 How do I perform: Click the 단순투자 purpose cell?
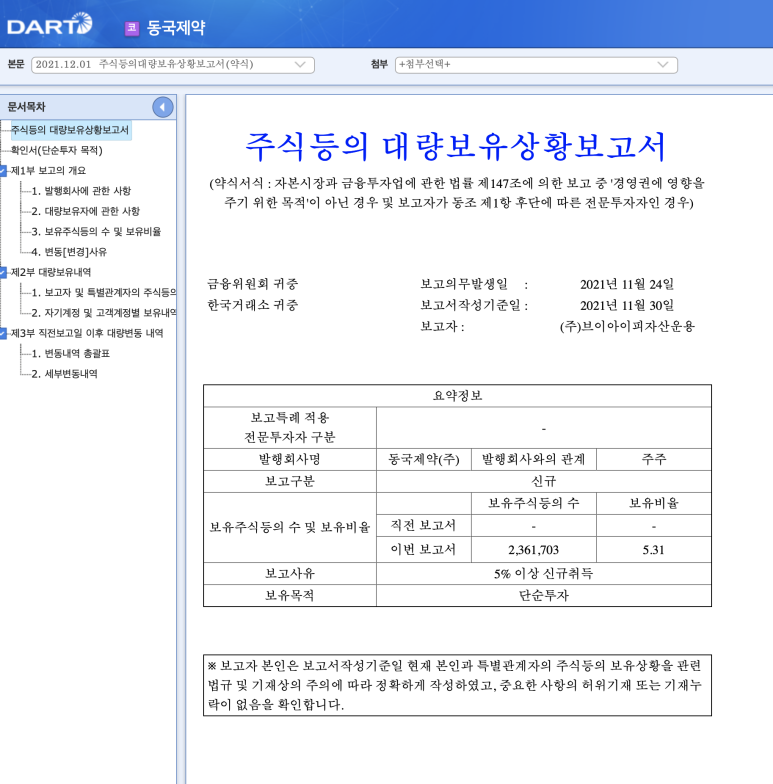pyautogui.click(x=544, y=596)
